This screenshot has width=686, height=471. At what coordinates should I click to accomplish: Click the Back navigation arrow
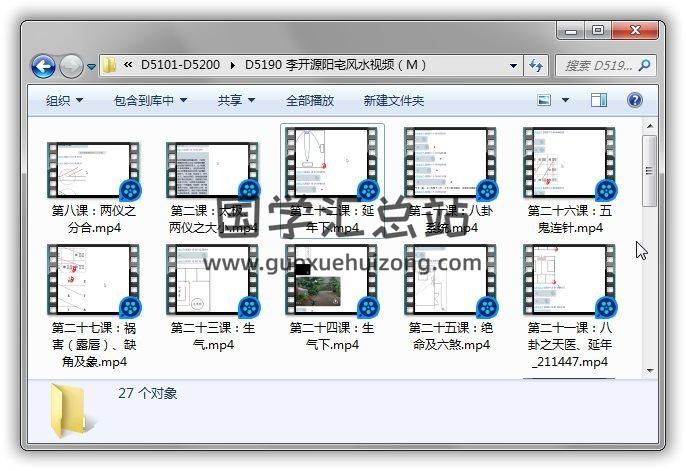(x=43, y=66)
